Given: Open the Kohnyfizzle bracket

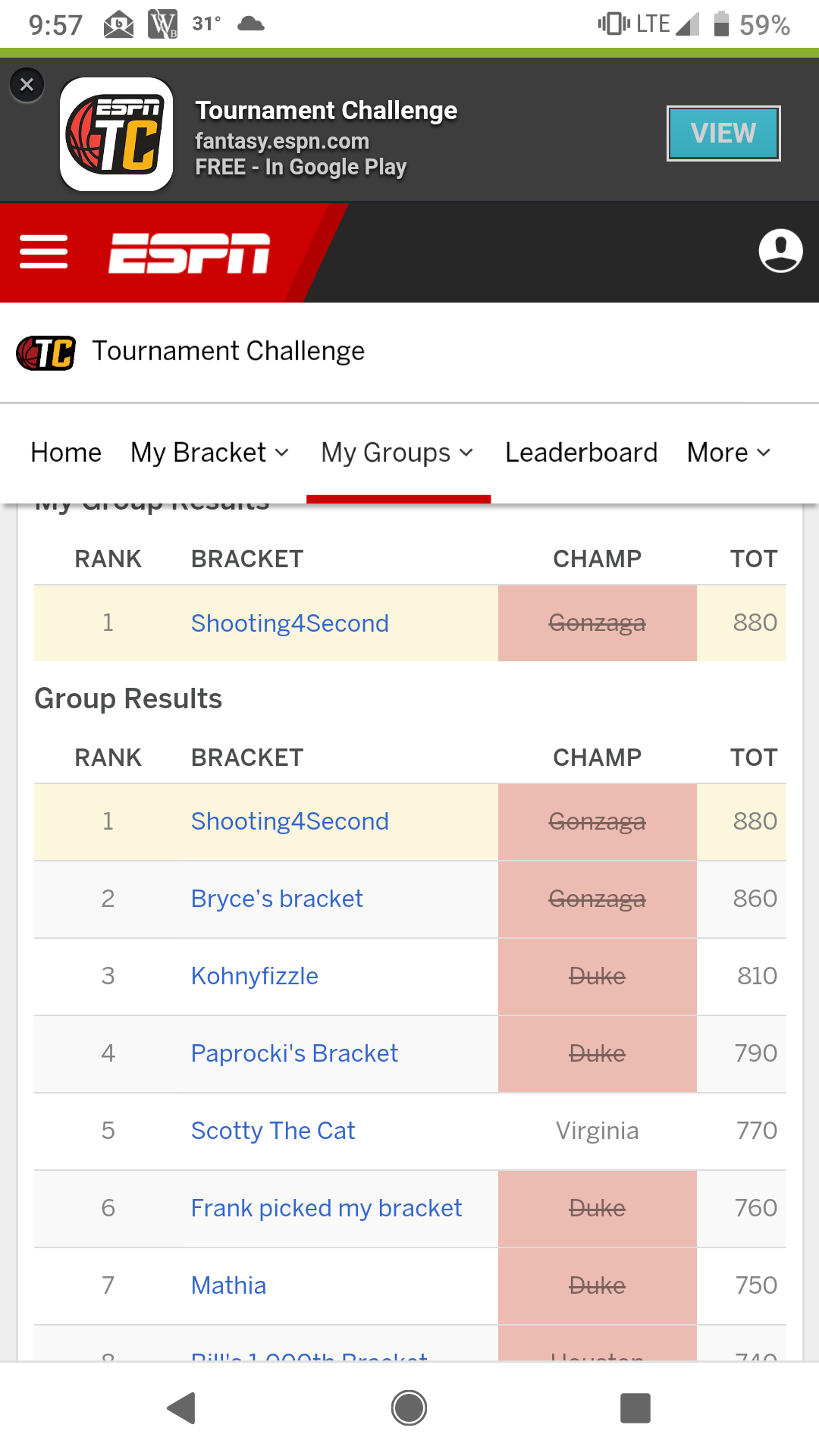Looking at the screenshot, I should click(255, 976).
